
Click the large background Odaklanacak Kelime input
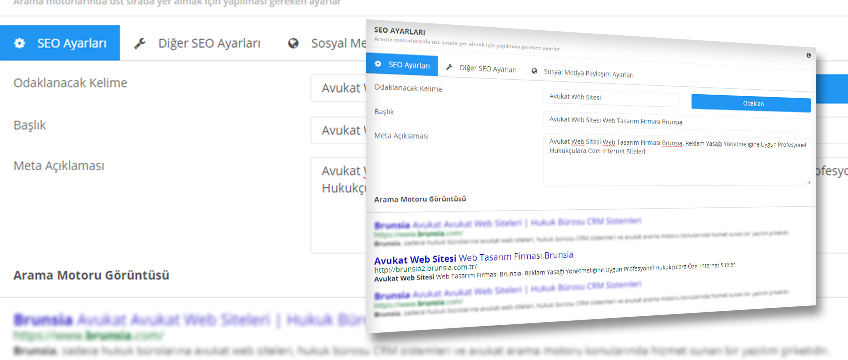[x=339, y=88]
